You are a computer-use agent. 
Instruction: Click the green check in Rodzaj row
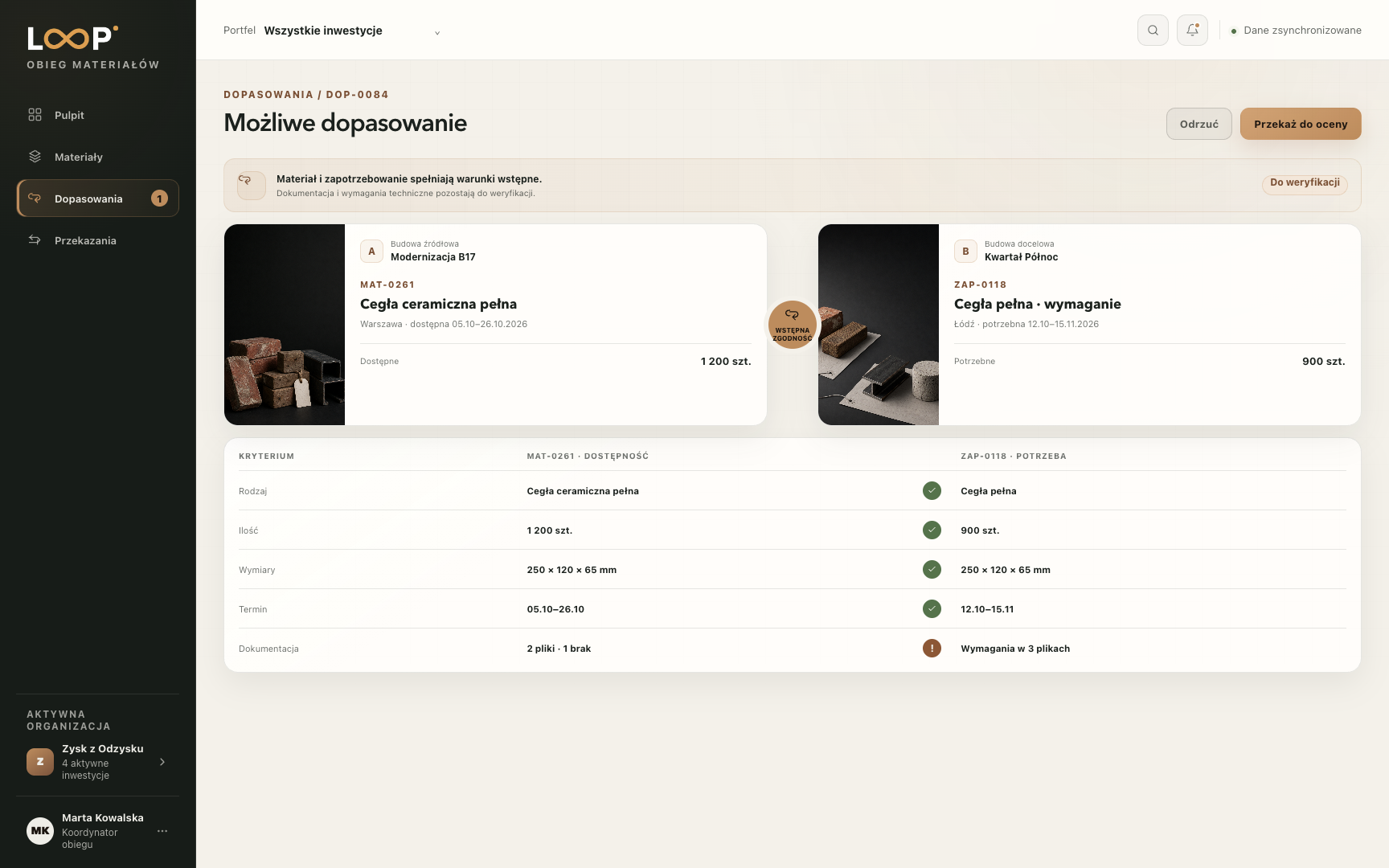(932, 491)
